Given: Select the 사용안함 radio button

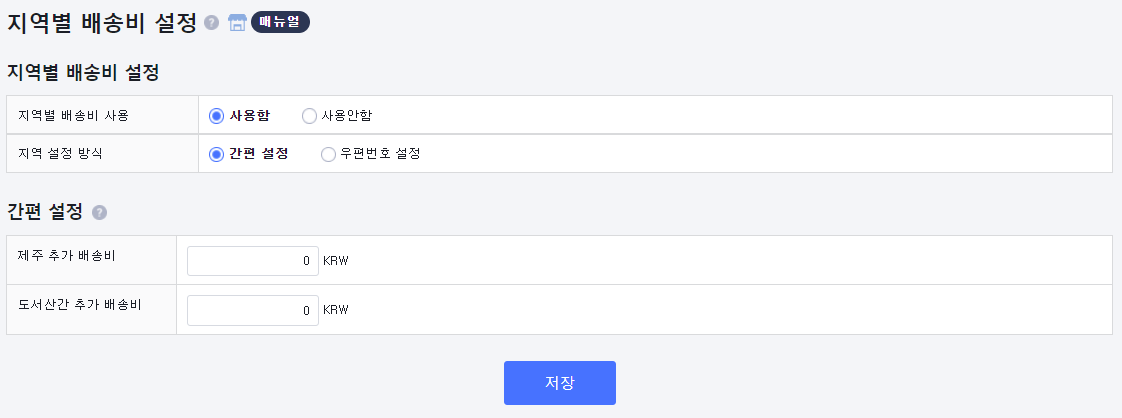Looking at the screenshot, I should 309,116.
